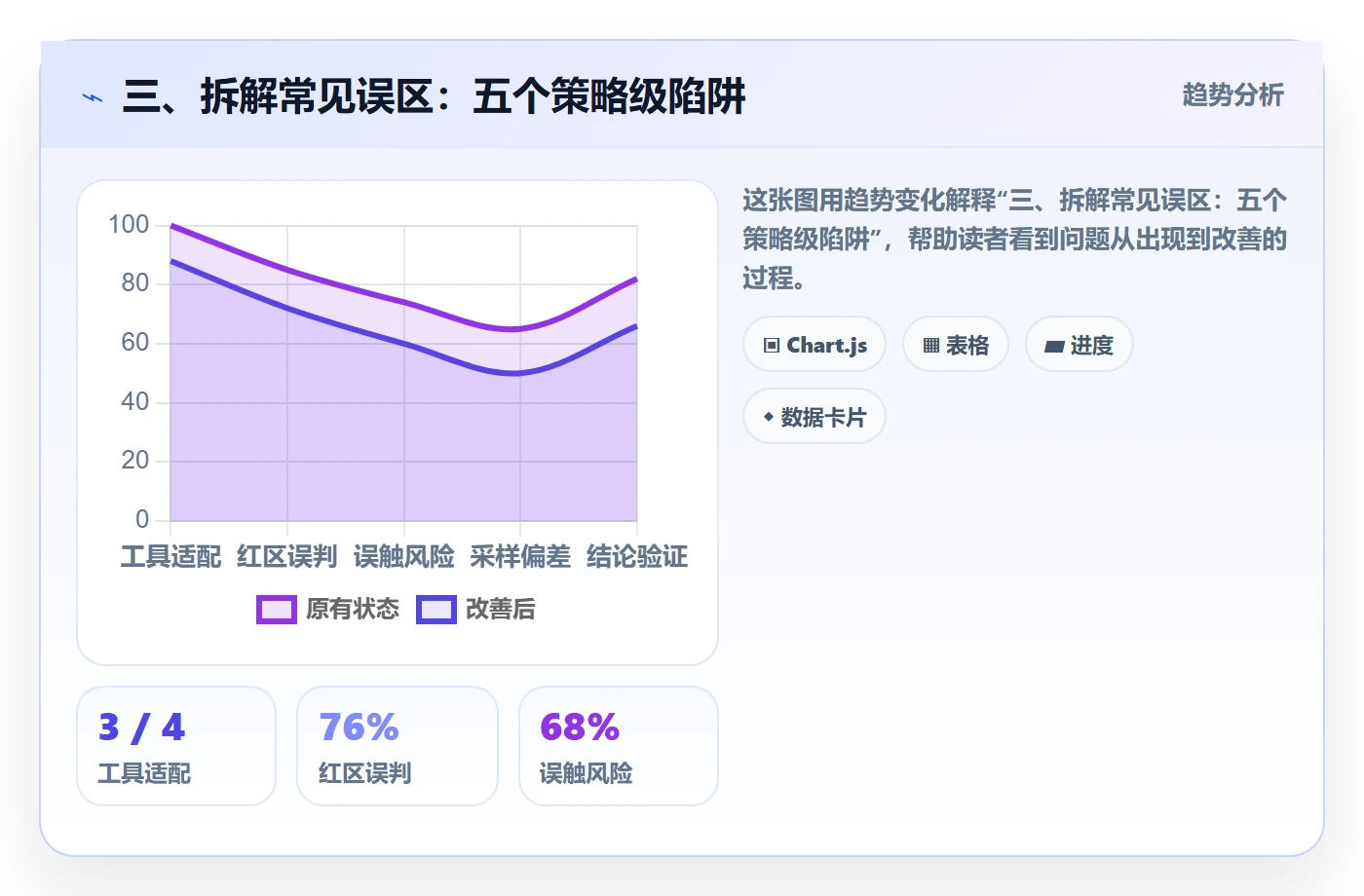Click the Chart.js tag chip
The height and width of the screenshot is (896, 1364).
coord(815,345)
